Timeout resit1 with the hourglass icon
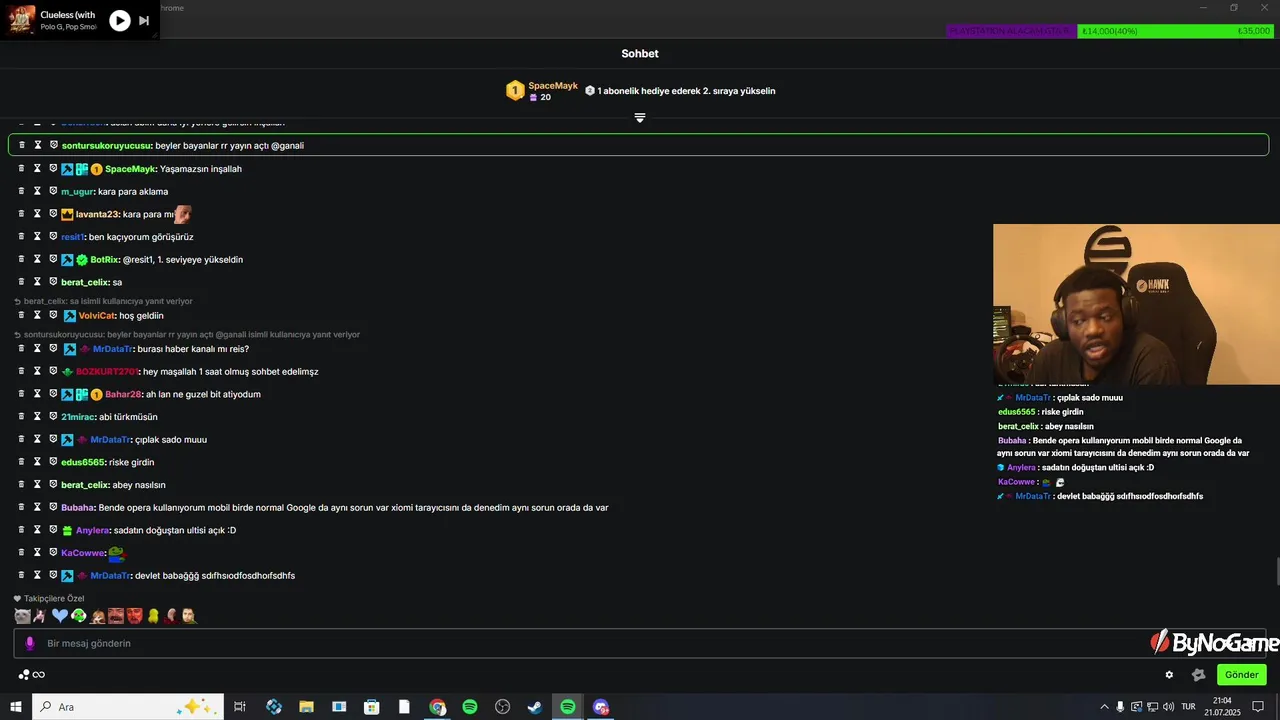Image resolution: width=1280 pixels, height=720 pixels. coord(38,237)
